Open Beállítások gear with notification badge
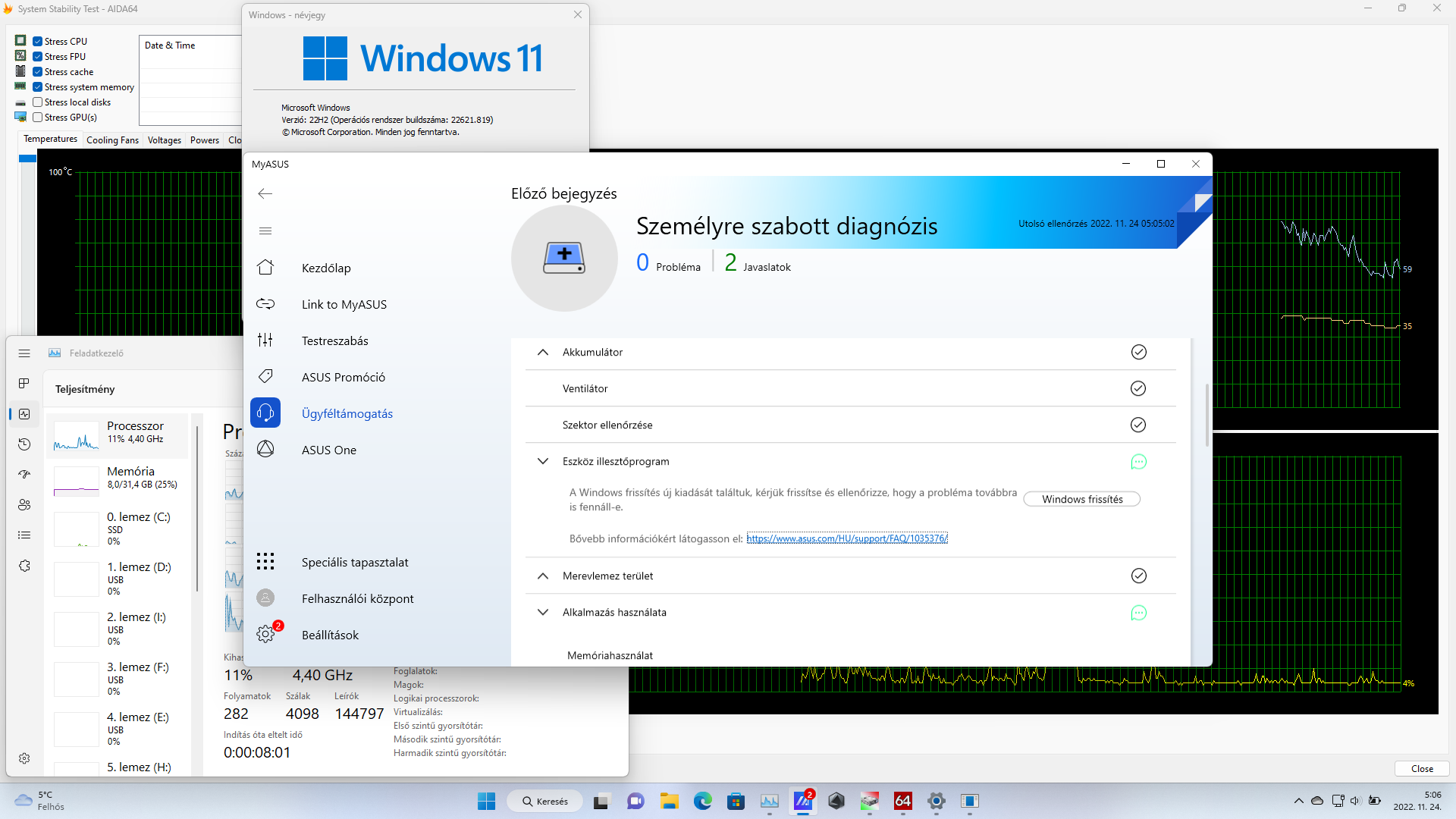This screenshot has width=1456, height=819. [265, 635]
